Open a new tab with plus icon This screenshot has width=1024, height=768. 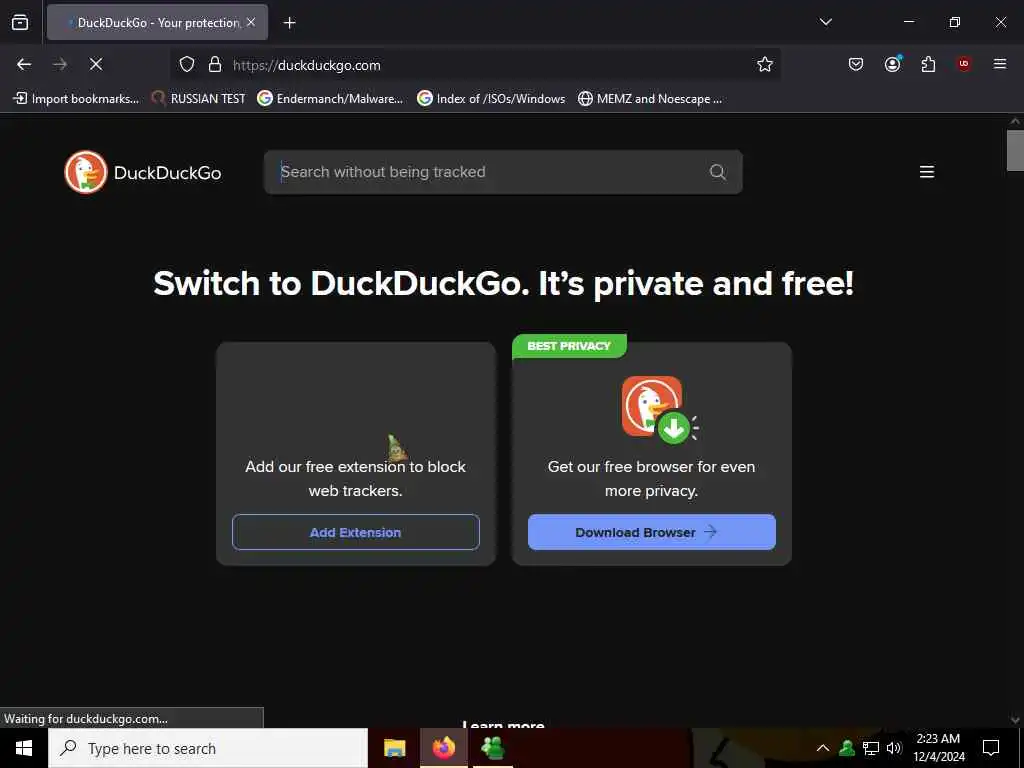tap(289, 23)
